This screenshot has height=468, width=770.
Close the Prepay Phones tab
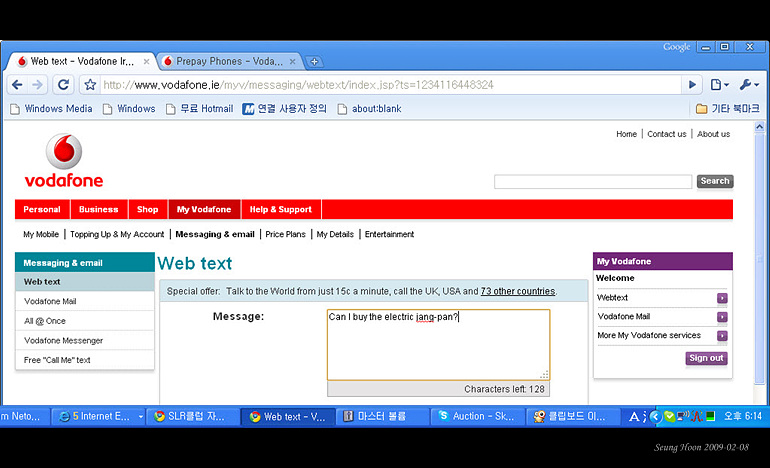(x=292, y=62)
